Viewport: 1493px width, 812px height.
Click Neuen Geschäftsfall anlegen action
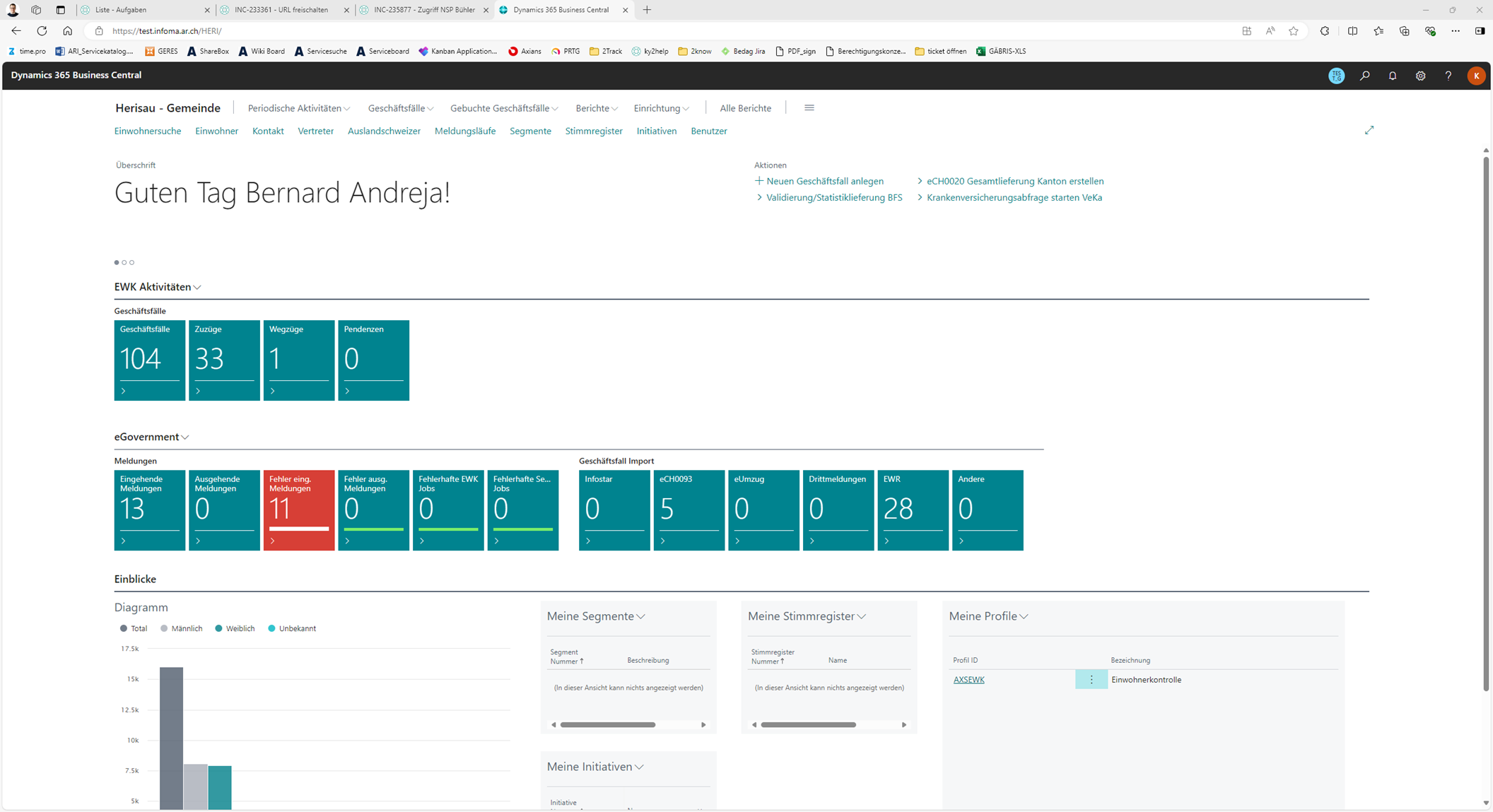pos(824,181)
